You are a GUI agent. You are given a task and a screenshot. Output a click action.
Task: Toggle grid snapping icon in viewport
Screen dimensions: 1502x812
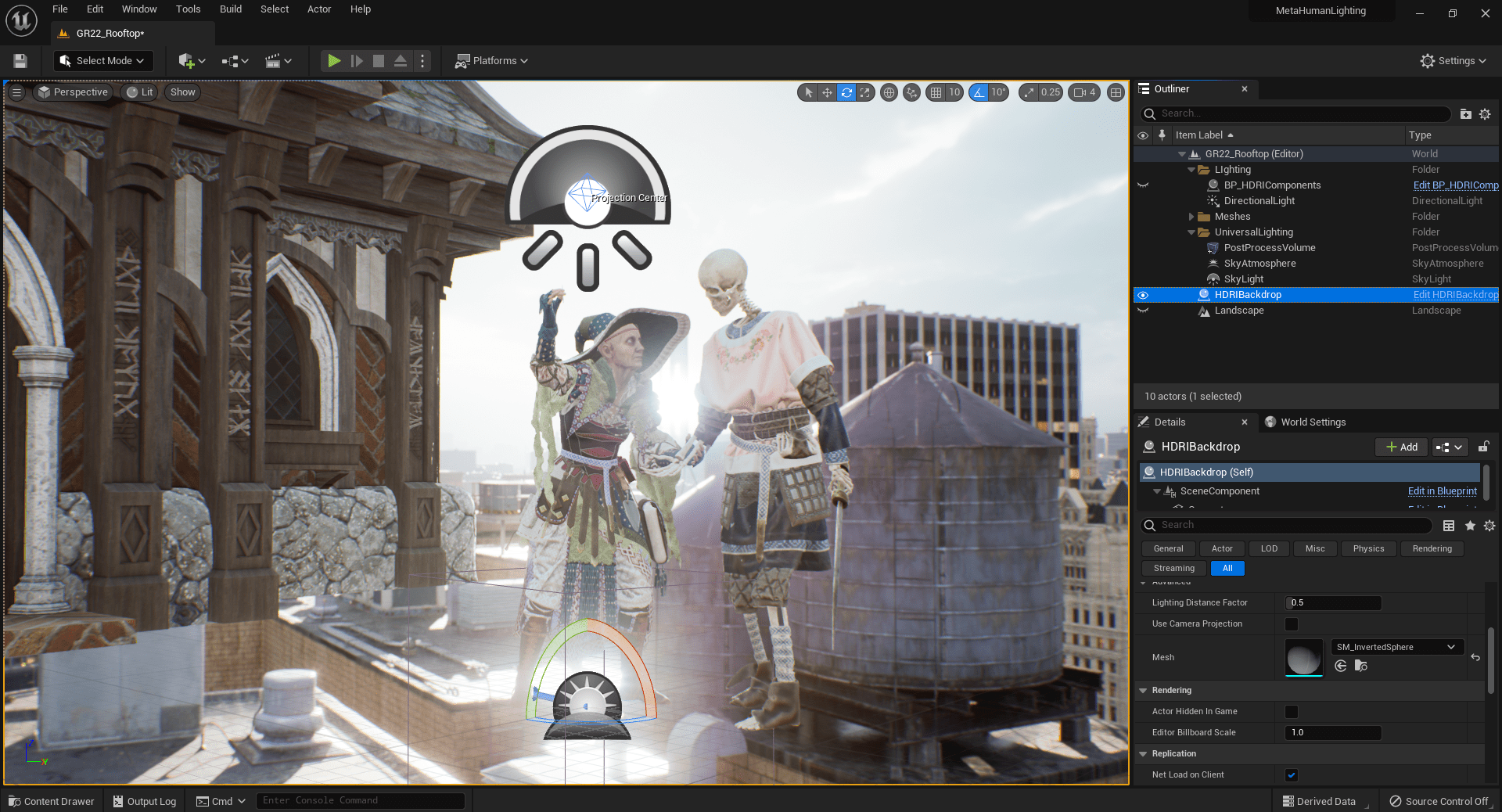click(x=936, y=92)
